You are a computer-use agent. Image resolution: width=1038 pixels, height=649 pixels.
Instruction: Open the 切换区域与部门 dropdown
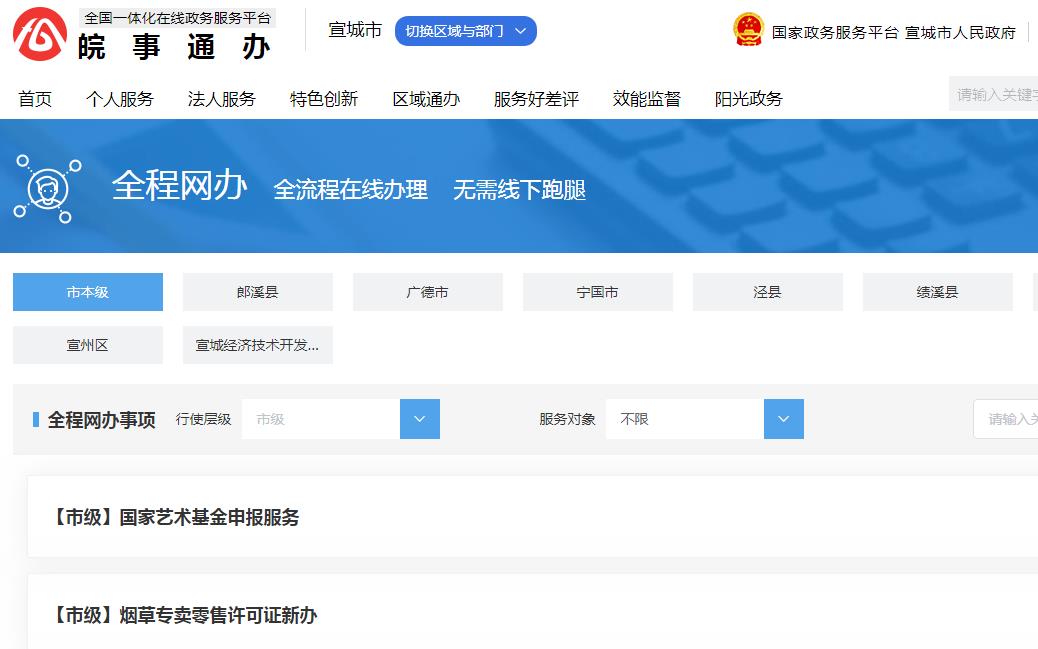pos(464,31)
